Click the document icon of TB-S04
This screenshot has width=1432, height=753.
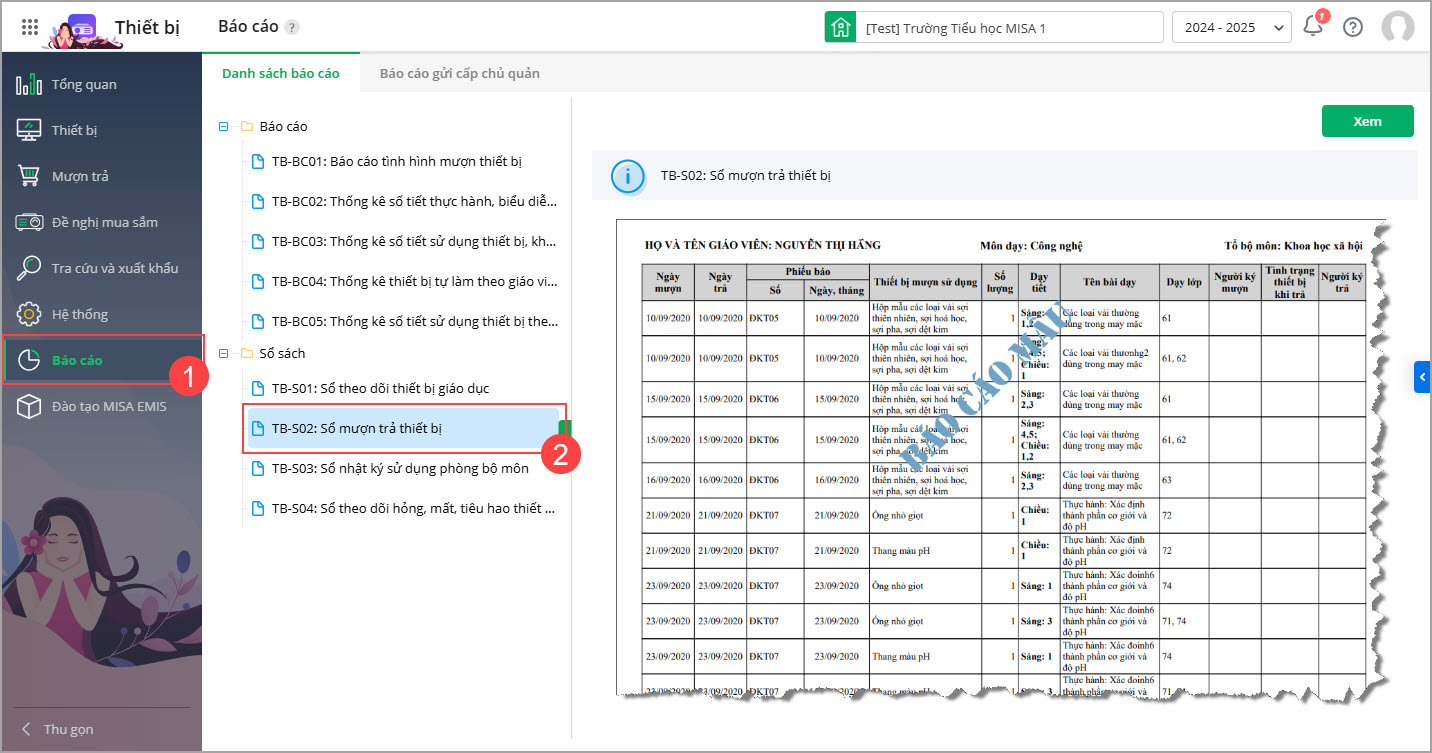[257, 508]
